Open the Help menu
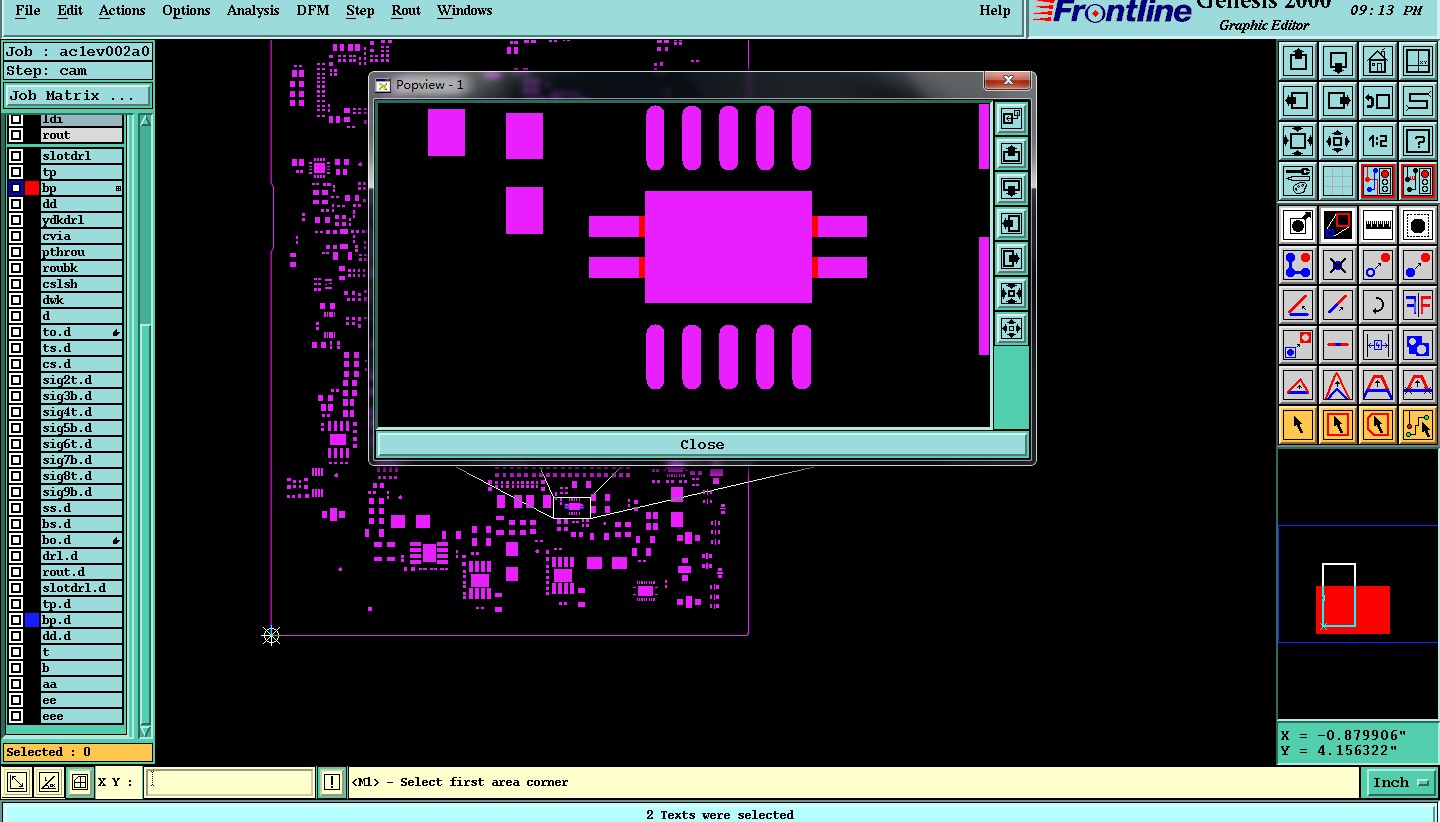This screenshot has height=822, width=1440. point(994,10)
